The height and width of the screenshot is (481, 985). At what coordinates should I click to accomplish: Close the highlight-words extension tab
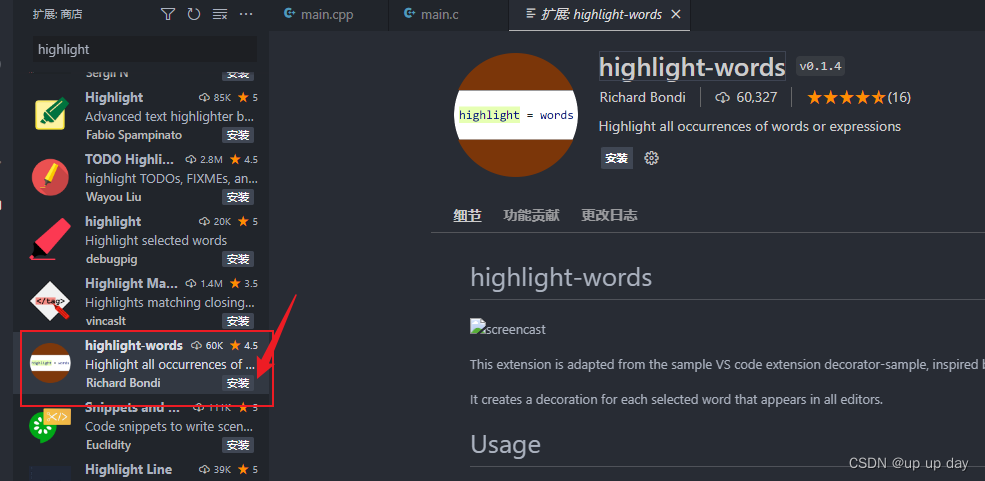[676, 14]
